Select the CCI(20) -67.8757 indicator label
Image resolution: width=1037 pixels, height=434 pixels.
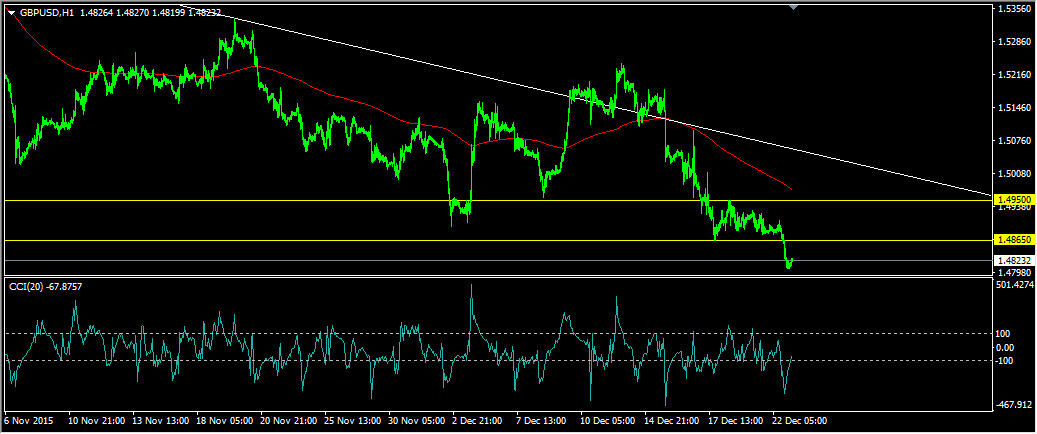pos(46,286)
